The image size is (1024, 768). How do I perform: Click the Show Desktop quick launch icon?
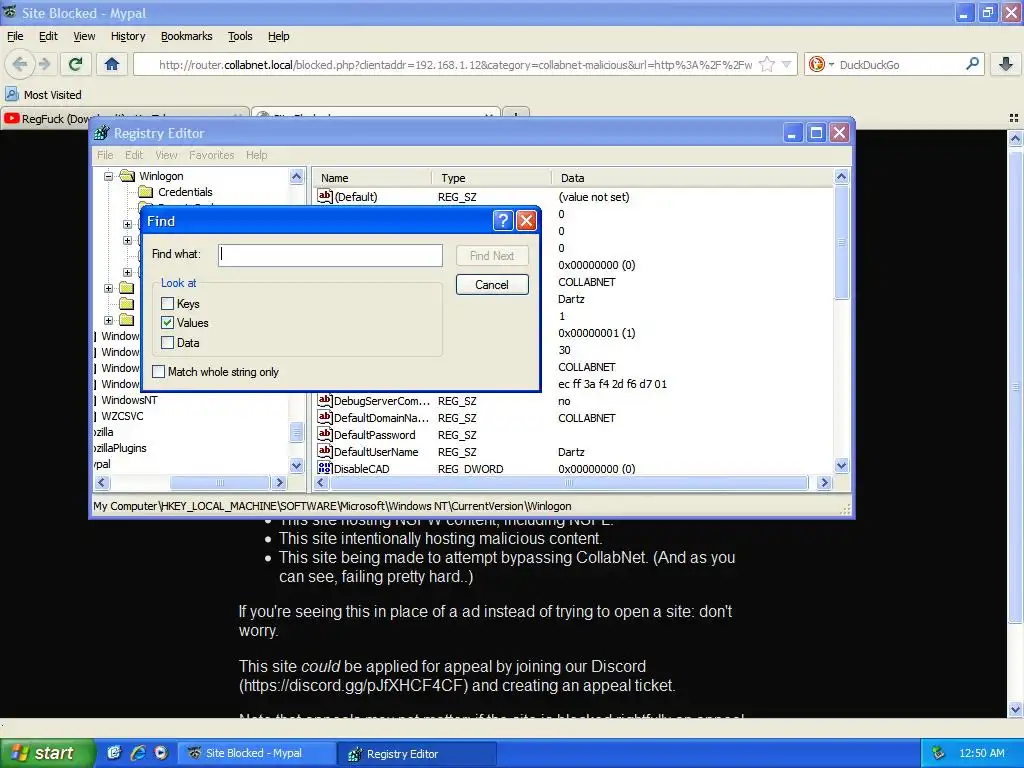pyautogui.click(x=114, y=753)
